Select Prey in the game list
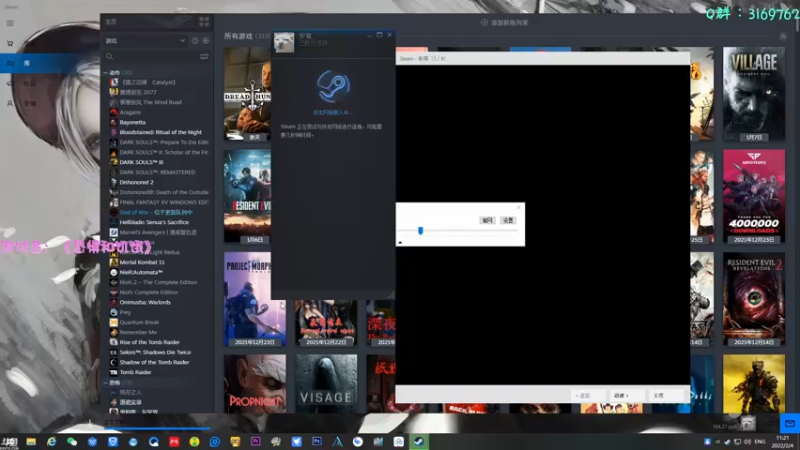 click(125, 312)
